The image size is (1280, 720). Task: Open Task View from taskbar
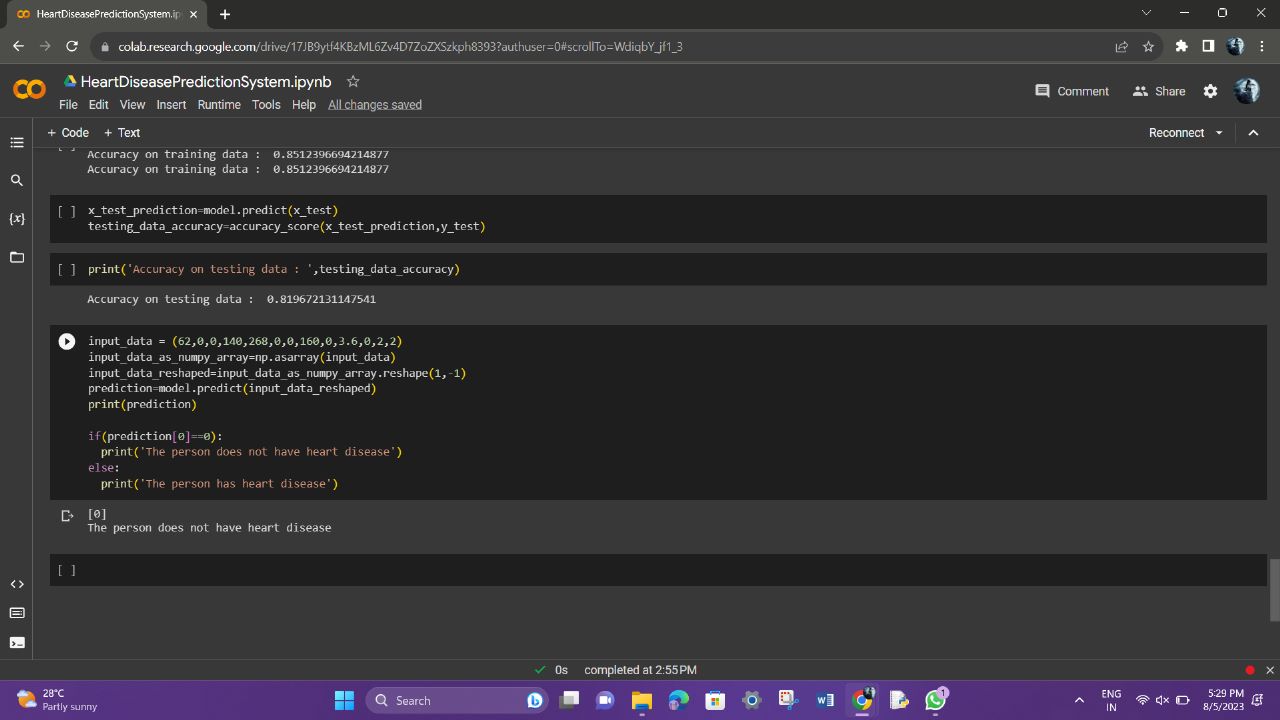[570, 700]
